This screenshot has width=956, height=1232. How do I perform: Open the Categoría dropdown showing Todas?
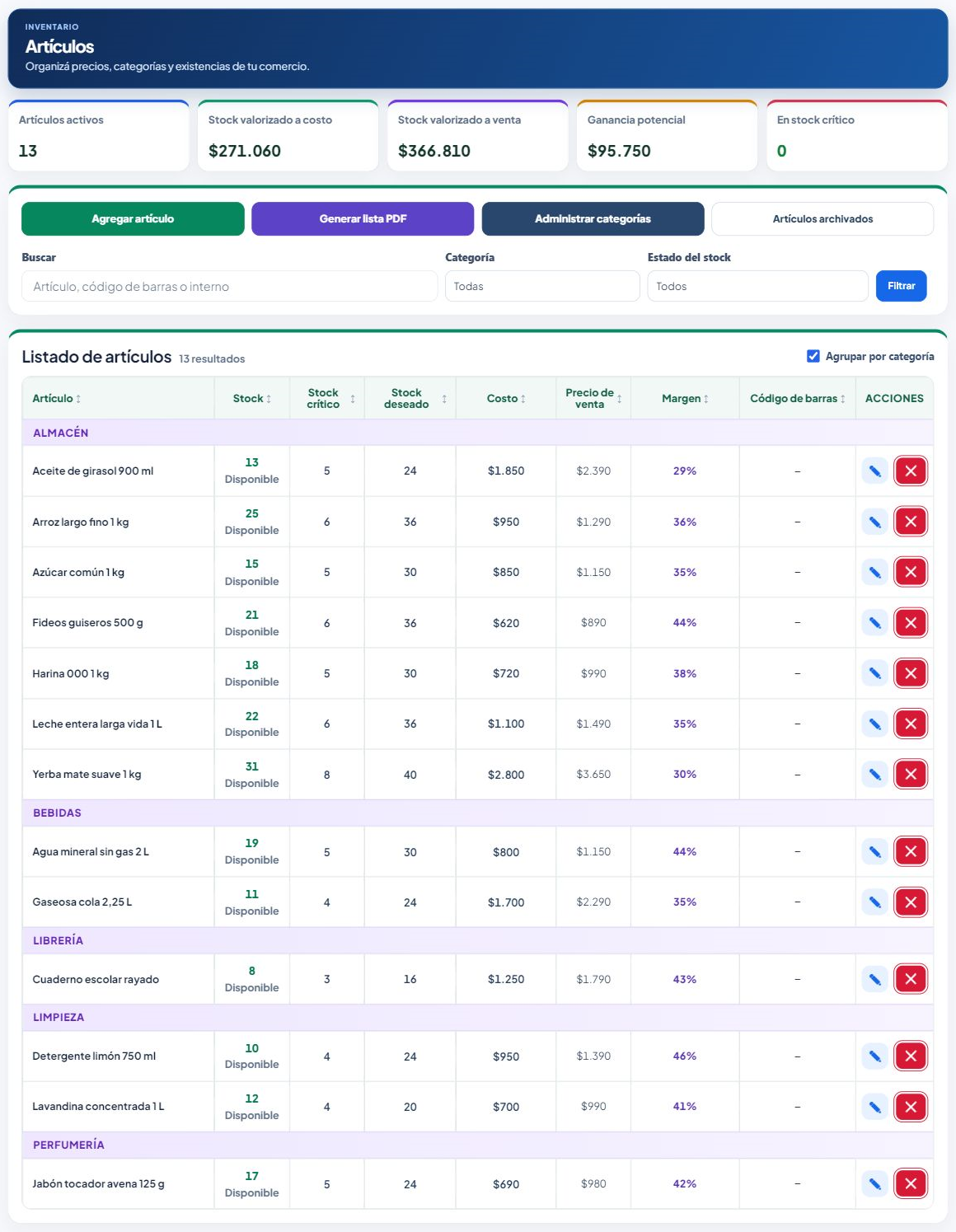[x=542, y=286]
